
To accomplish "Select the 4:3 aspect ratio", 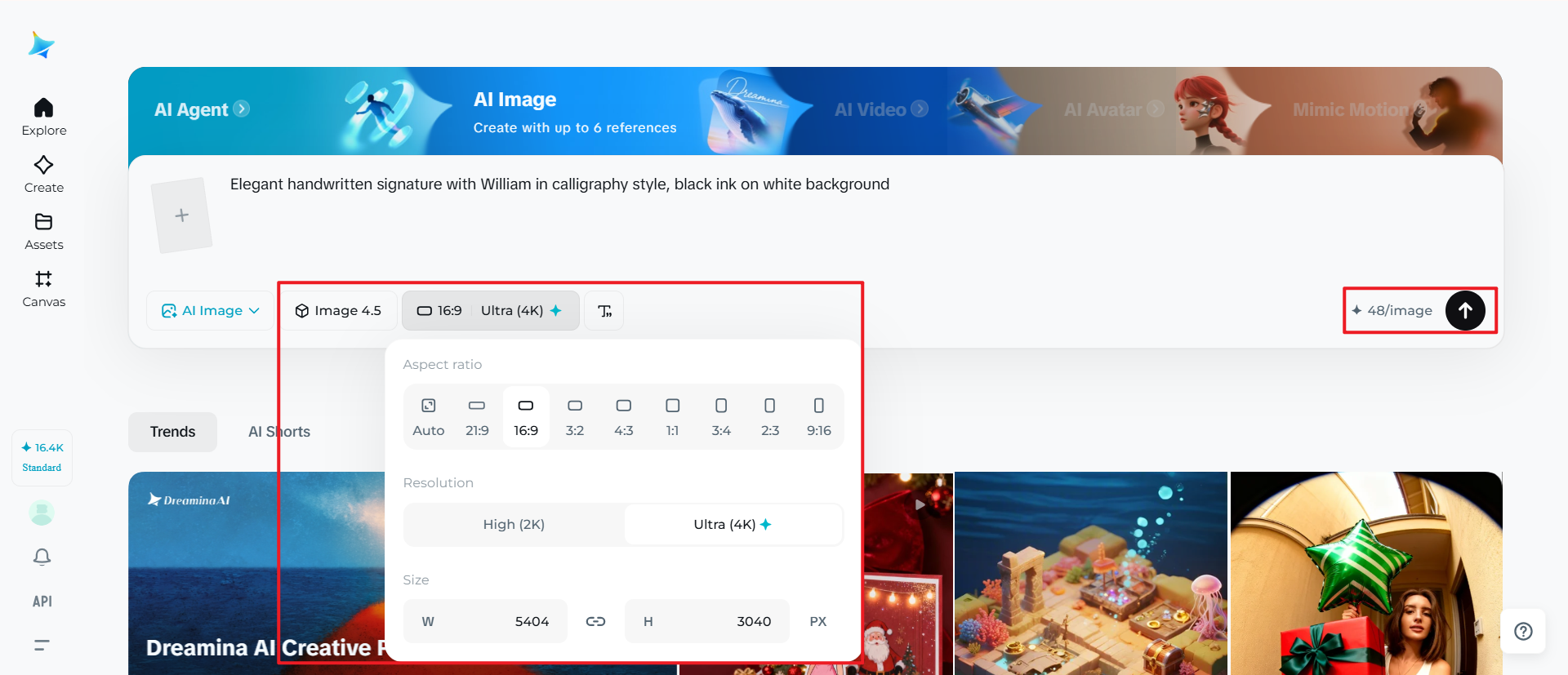I will coord(624,417).
